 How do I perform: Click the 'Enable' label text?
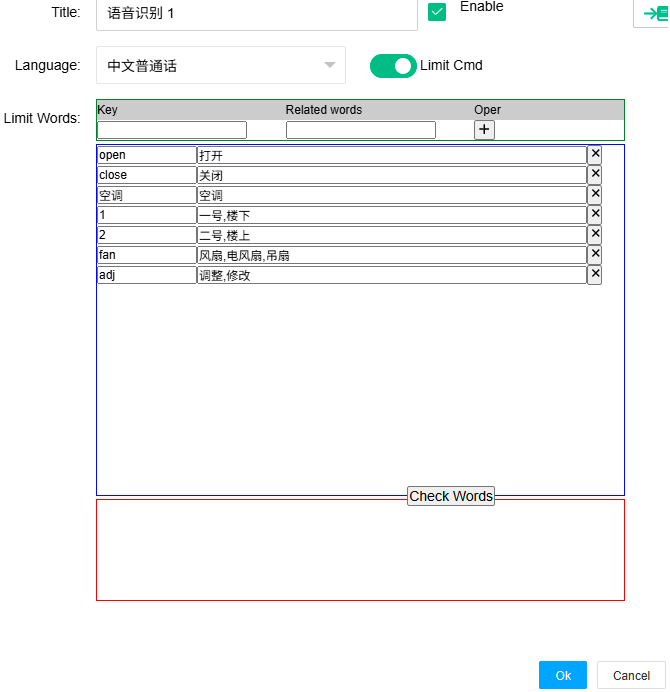[x=482, y=7]
